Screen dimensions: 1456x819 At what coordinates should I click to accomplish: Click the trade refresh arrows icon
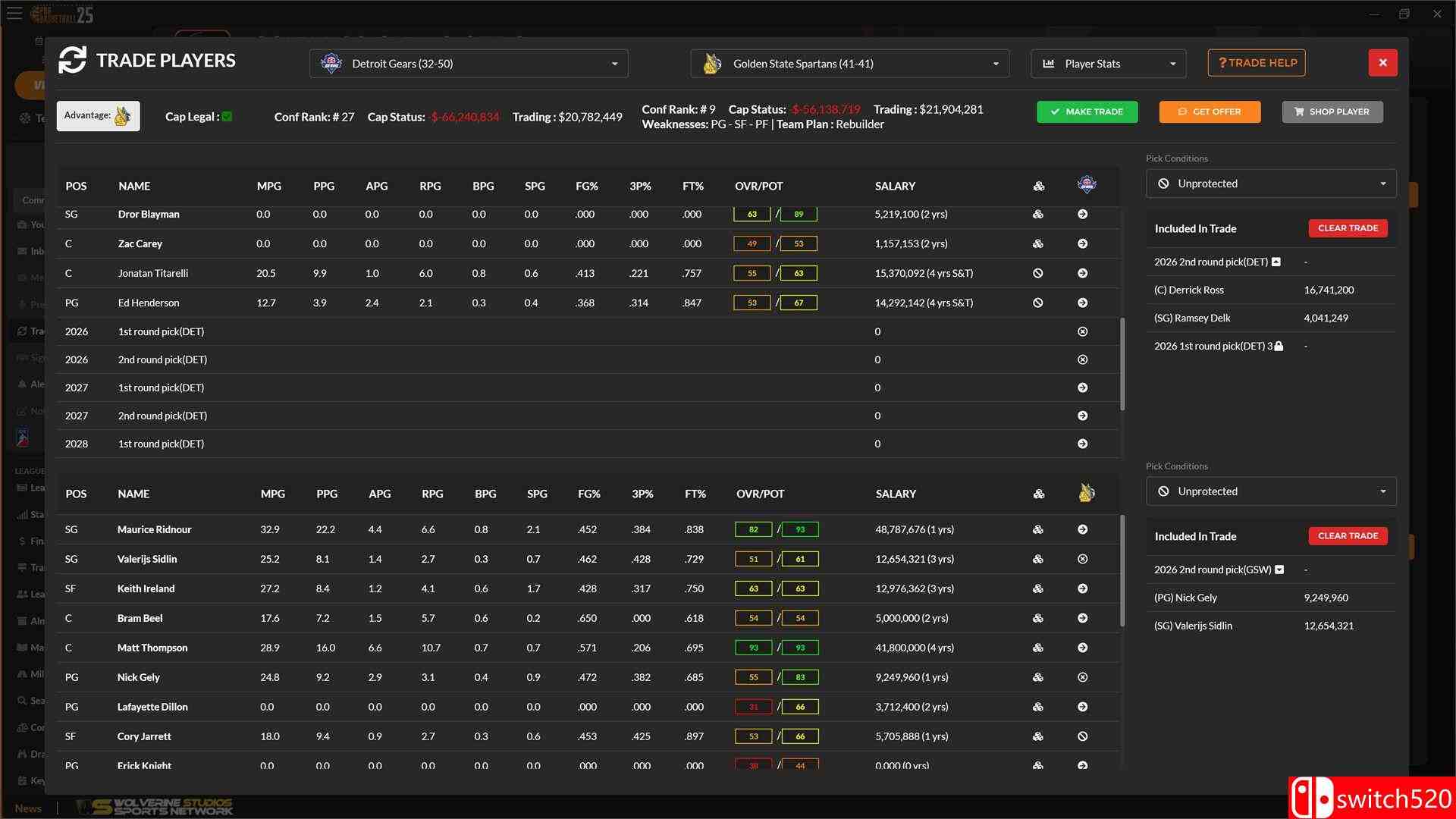(73, 61)
